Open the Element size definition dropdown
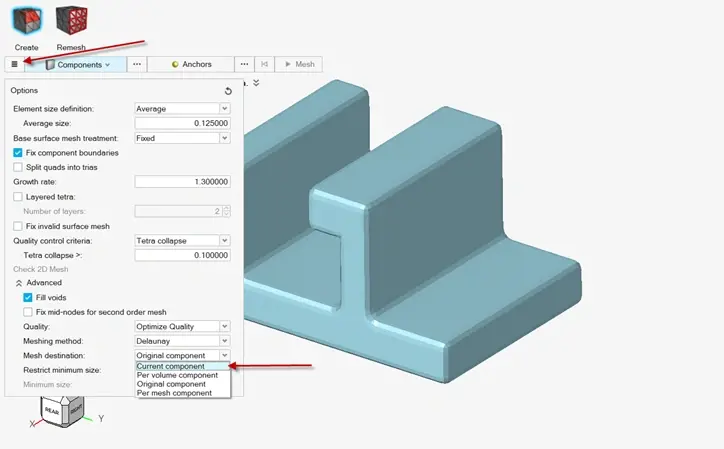Image resolution: width=724 pixels, height=449 pixels. click(x=182, y=109)
